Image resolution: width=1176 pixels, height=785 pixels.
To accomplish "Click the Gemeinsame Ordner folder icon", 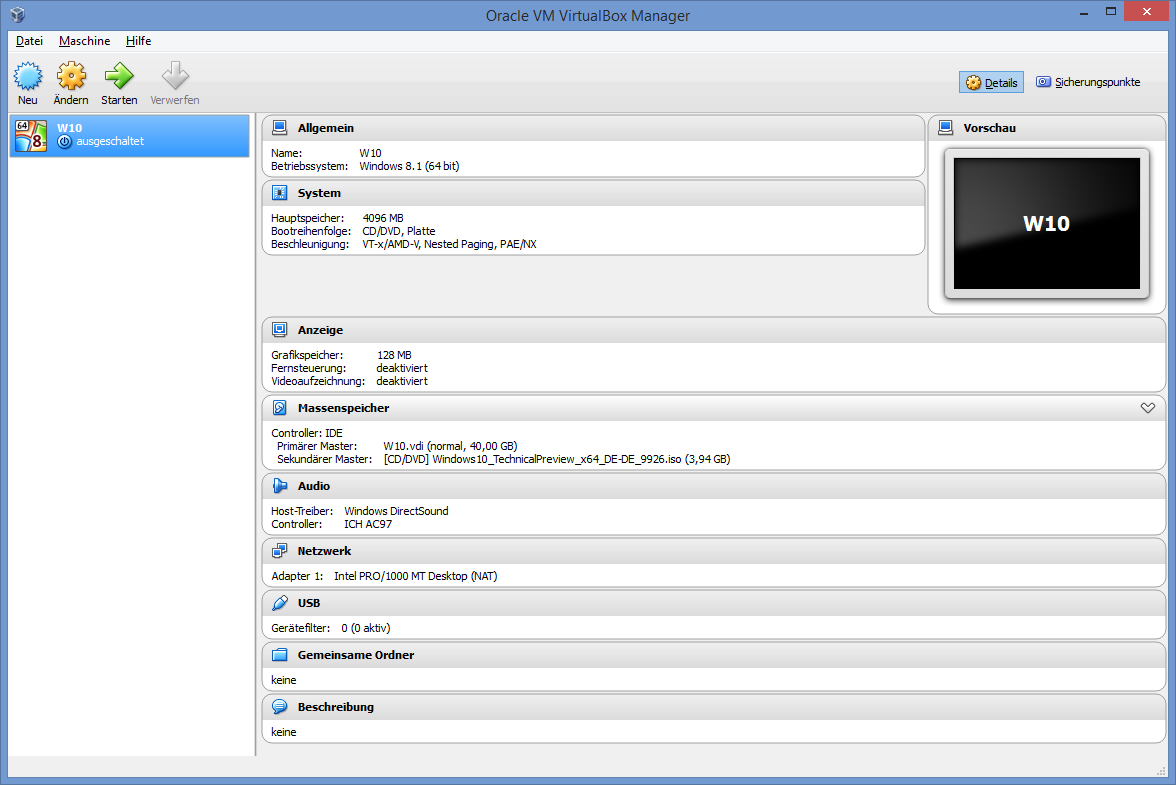I will (x=280, y=655).
